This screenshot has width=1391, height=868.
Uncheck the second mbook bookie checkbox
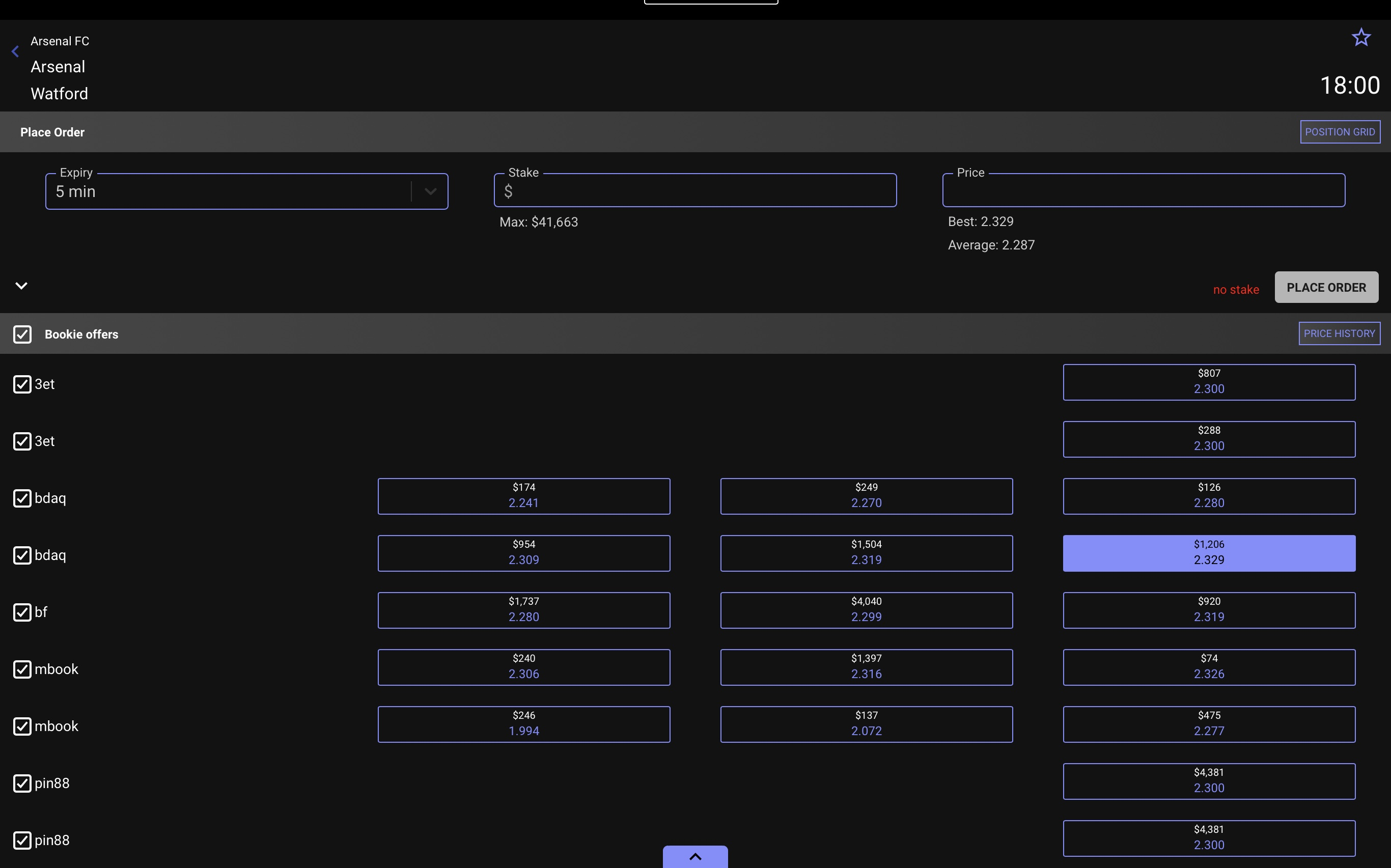pyautogui.click(x=22, y=726)
